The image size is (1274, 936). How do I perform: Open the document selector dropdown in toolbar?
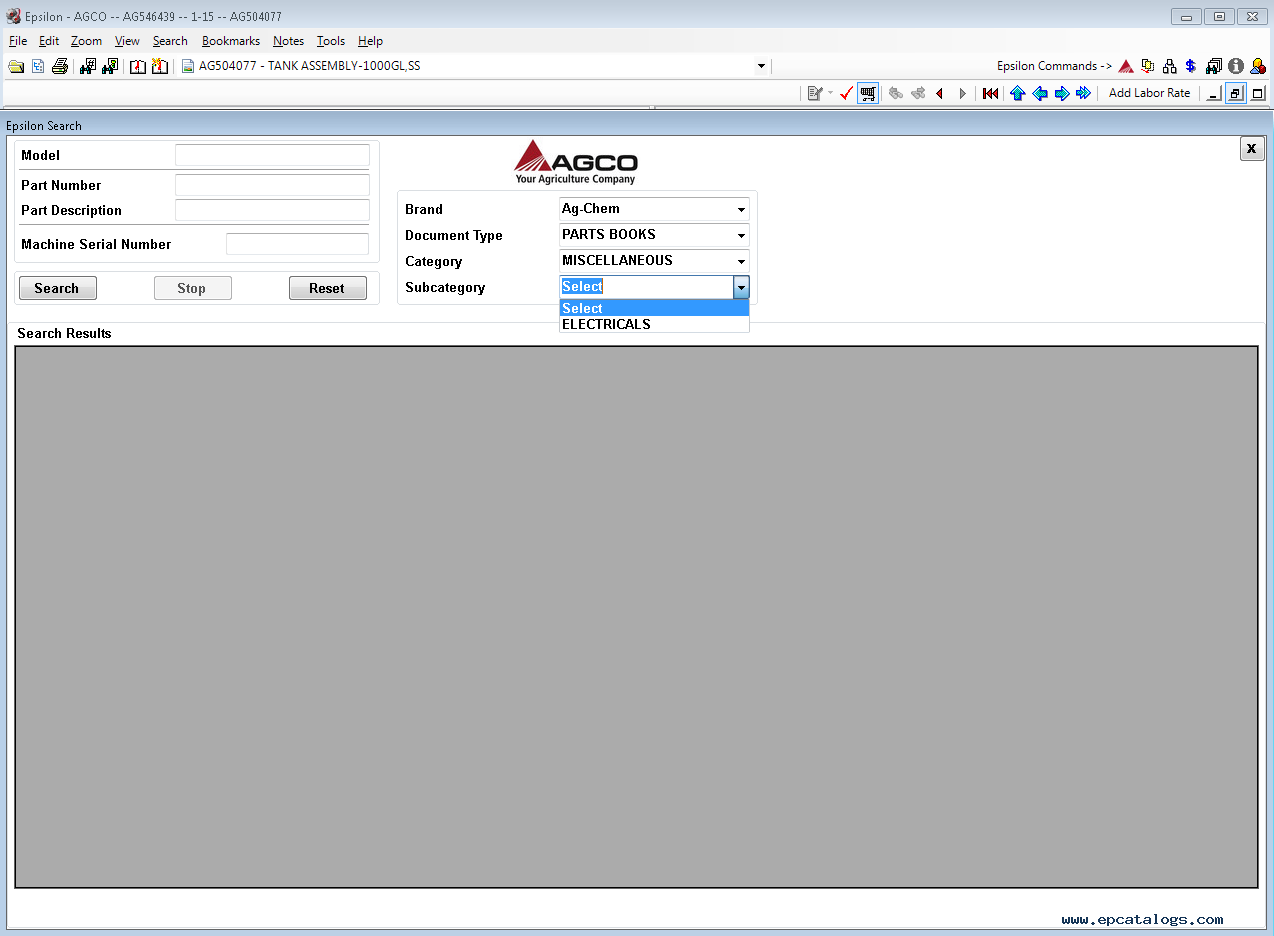pos(761,66)
